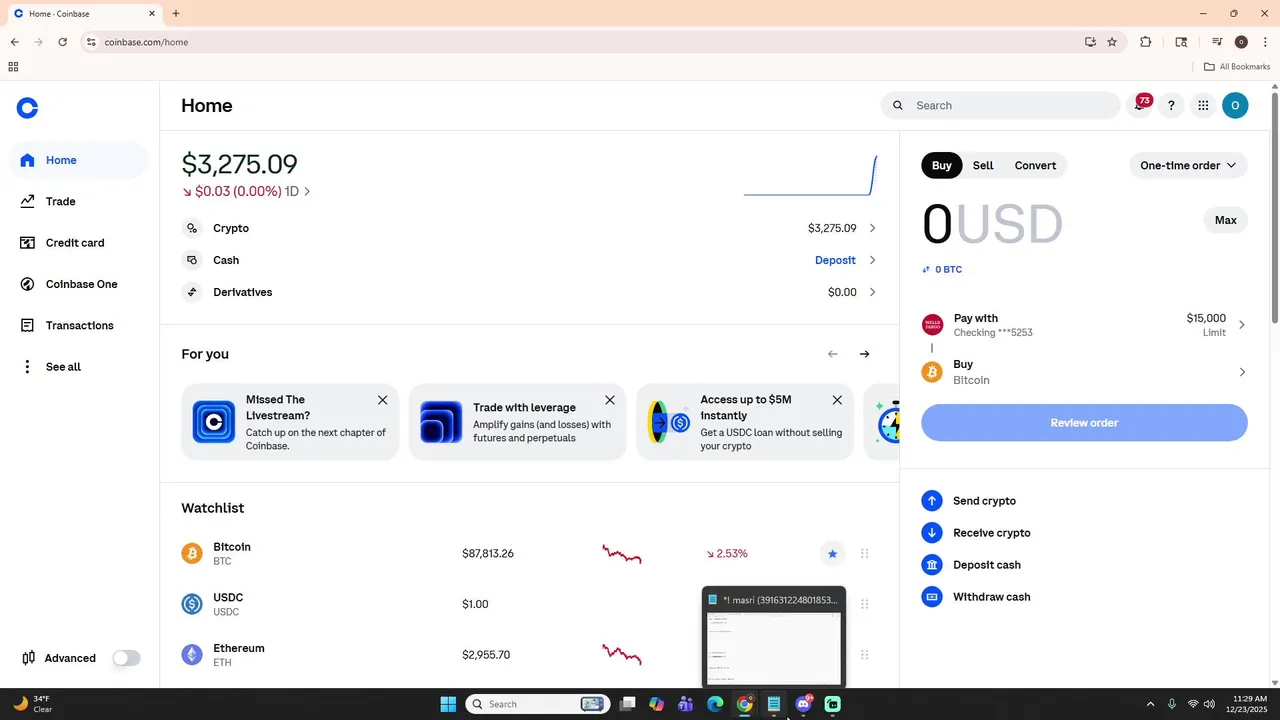The image size is (1280, 720).
Task: Dismiss Access up to $5M card
Action: [x=837, y=400]
